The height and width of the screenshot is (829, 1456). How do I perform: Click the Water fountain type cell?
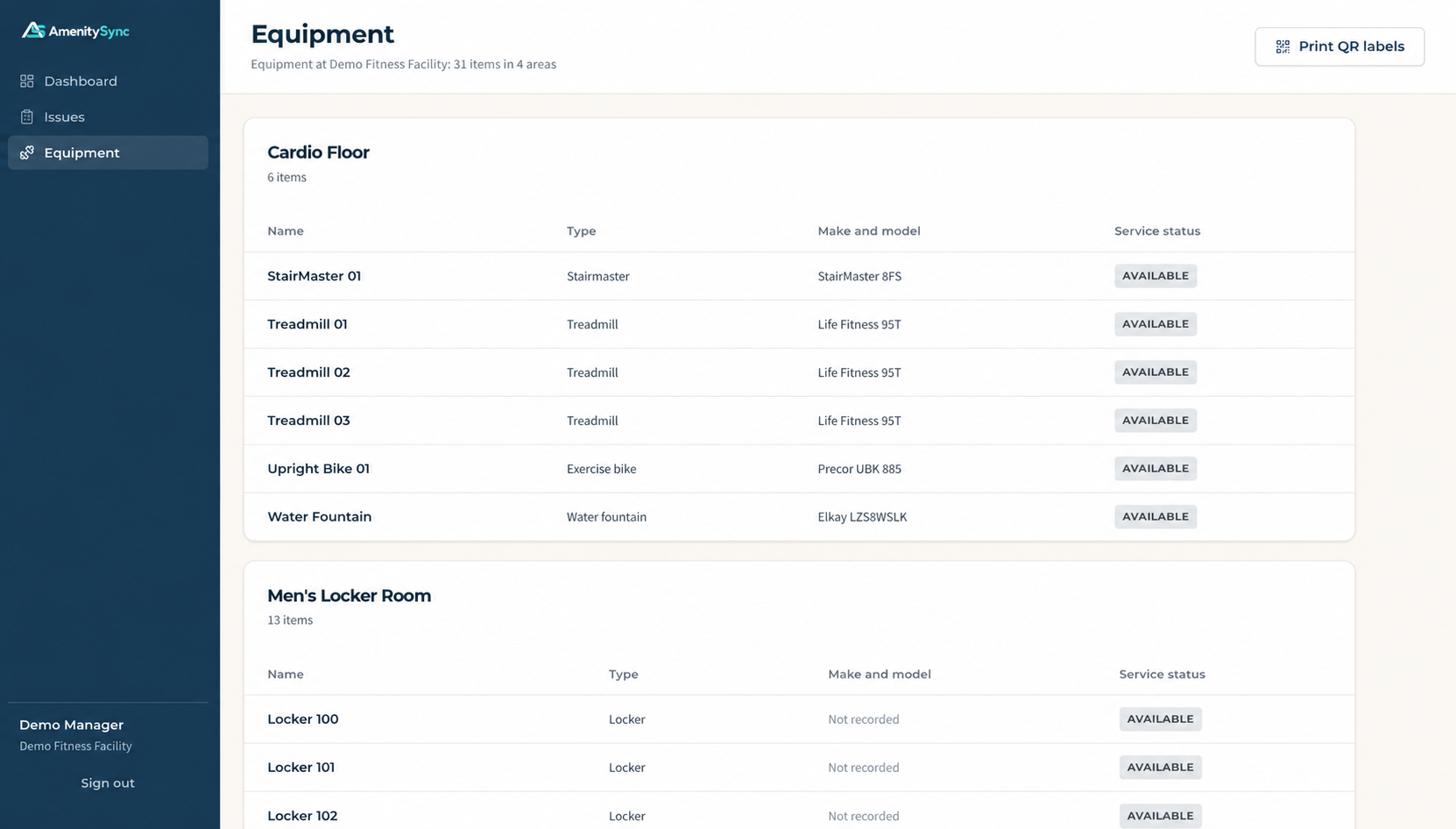[x=606, y=517]
